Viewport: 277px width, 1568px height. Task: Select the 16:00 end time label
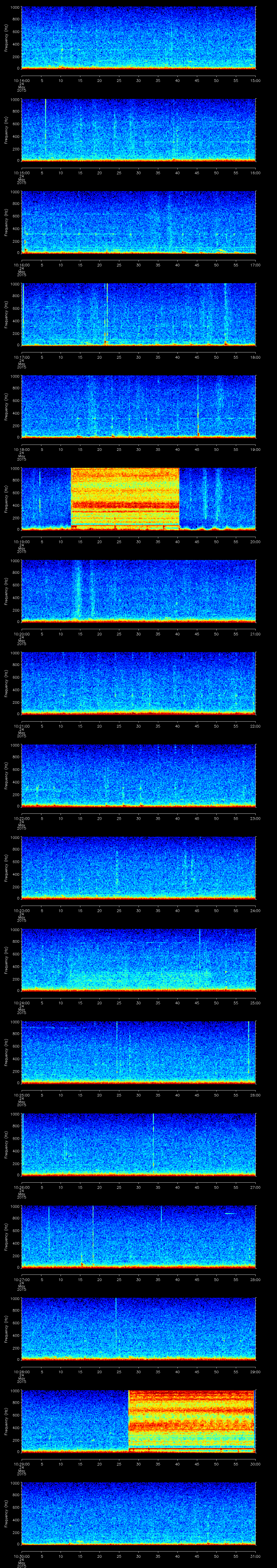coord(256,173)
